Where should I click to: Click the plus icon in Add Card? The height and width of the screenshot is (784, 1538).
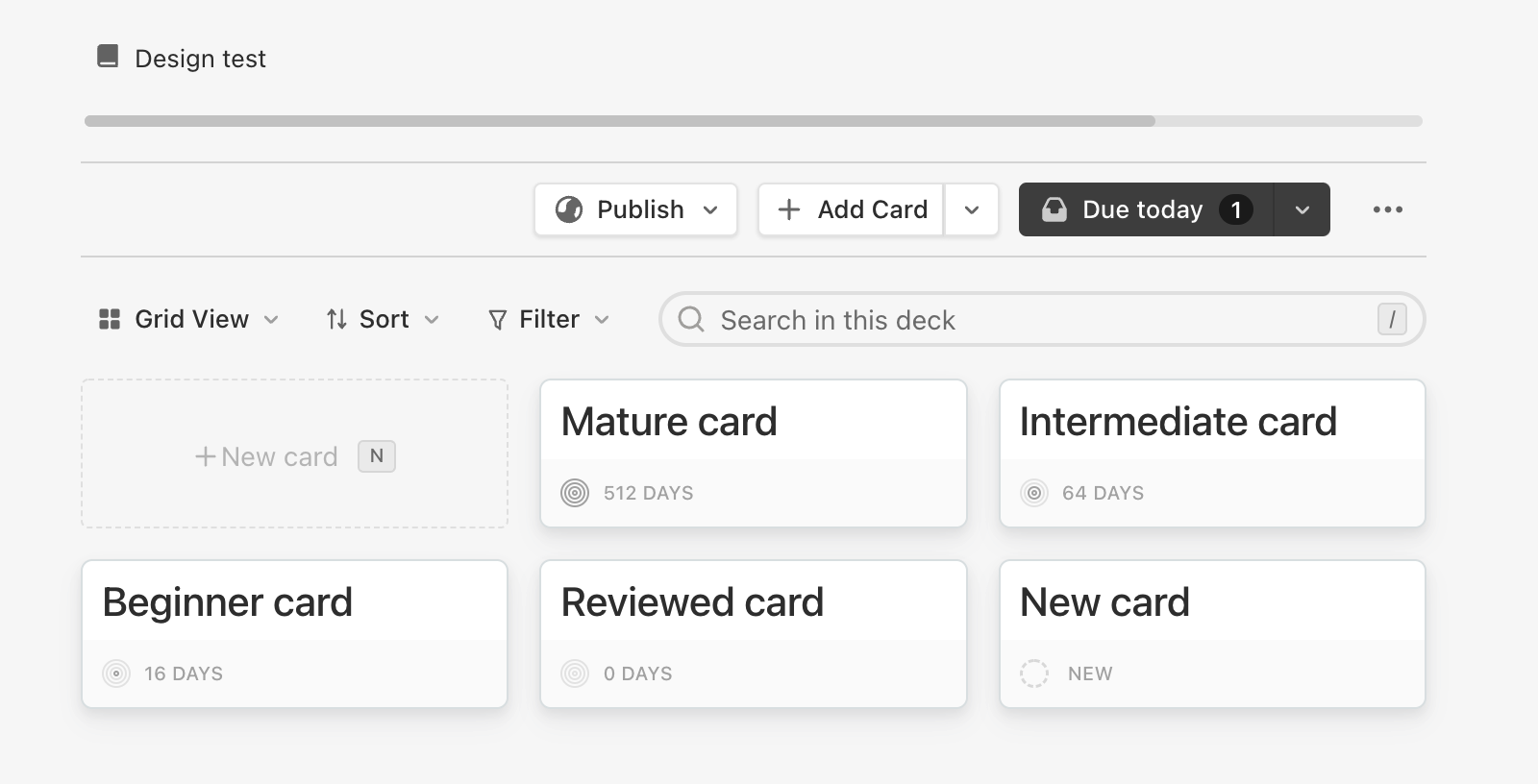(789, 209)
